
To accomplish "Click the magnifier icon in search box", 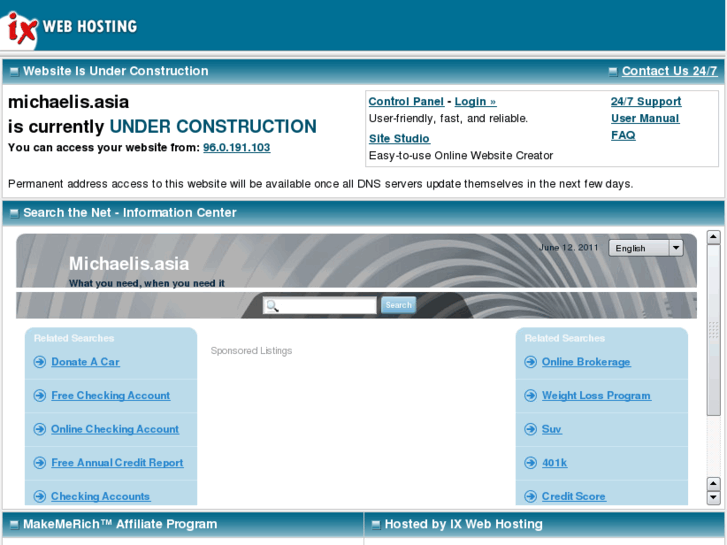I will click(x=272, y=306).
